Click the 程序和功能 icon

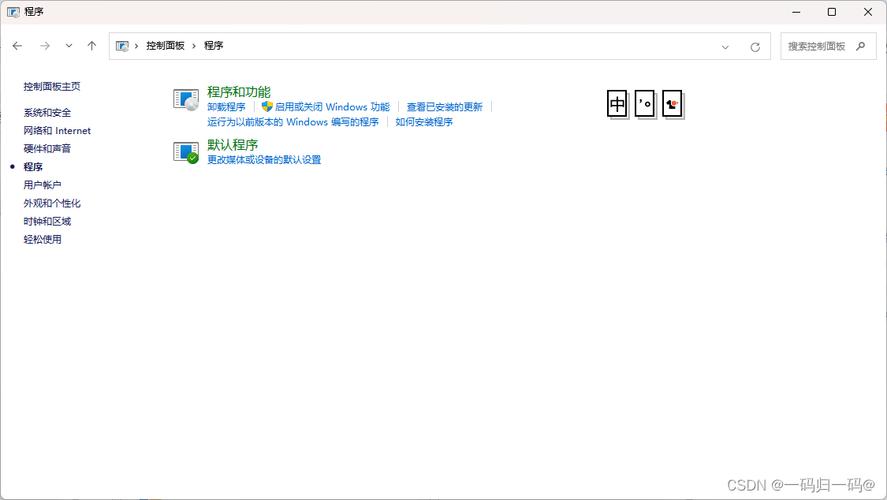[186, 100]
